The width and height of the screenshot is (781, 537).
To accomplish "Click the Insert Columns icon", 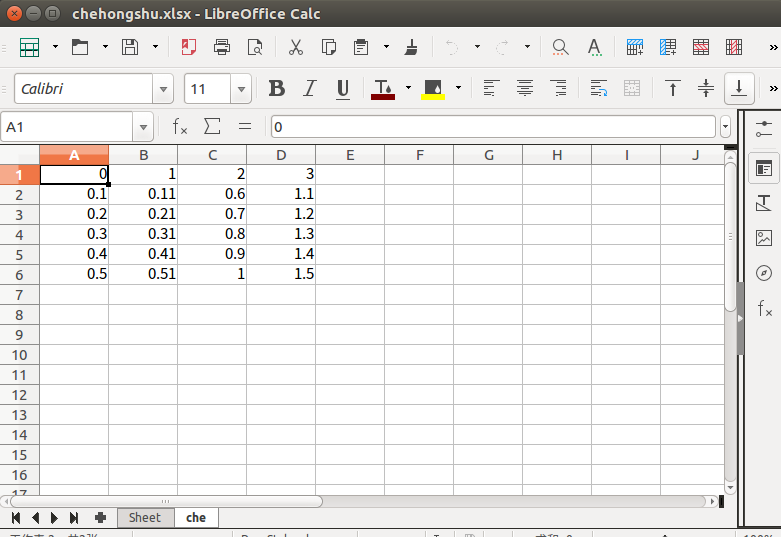I will point(668,47).
